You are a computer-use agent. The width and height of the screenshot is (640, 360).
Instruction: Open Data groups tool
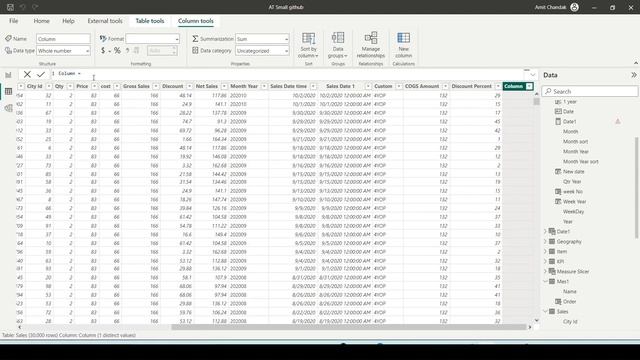tap(338, 45)
